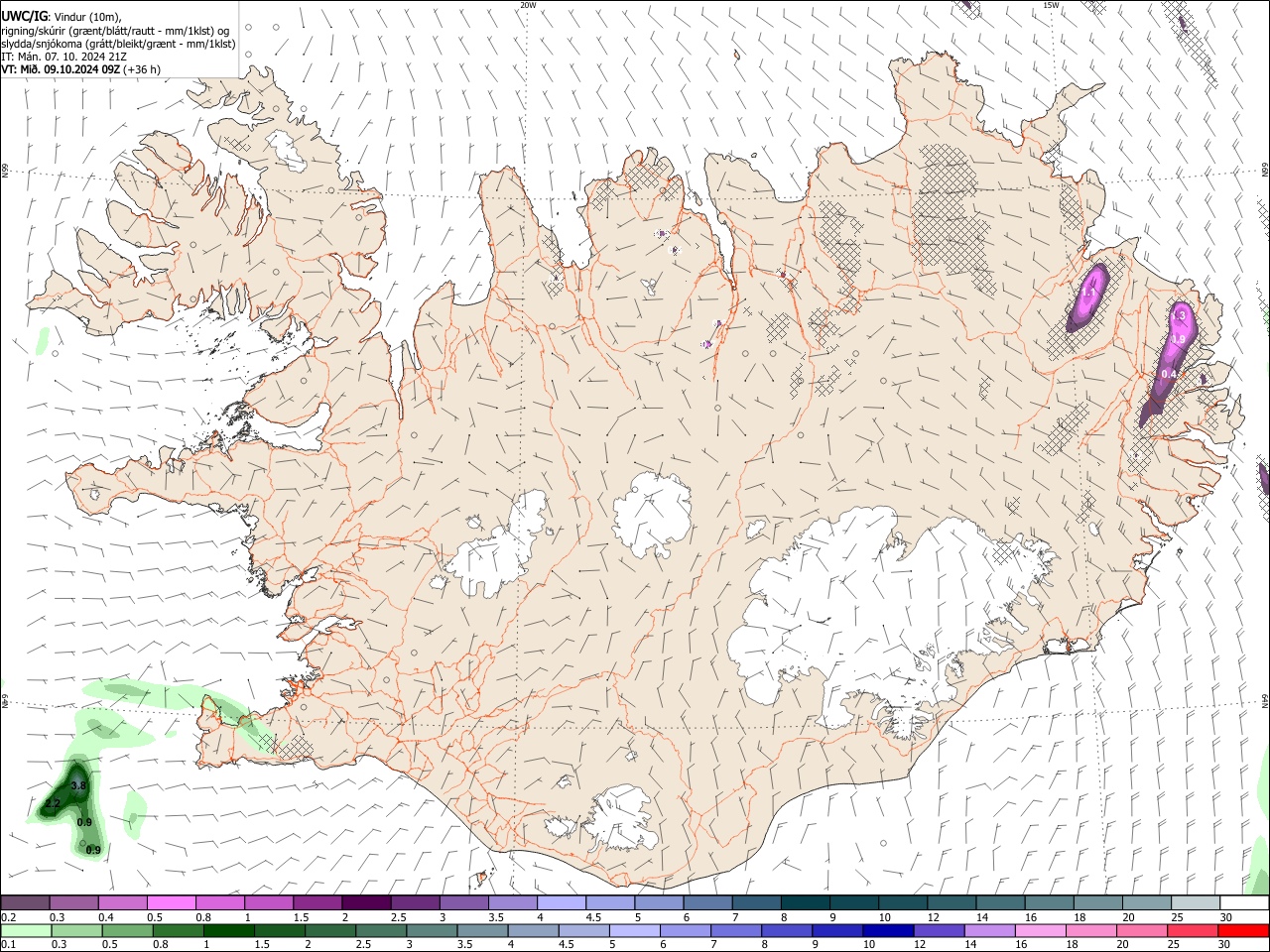
Task: Click the '66N' latitude label on right edge
Action: coord(1265,171)
